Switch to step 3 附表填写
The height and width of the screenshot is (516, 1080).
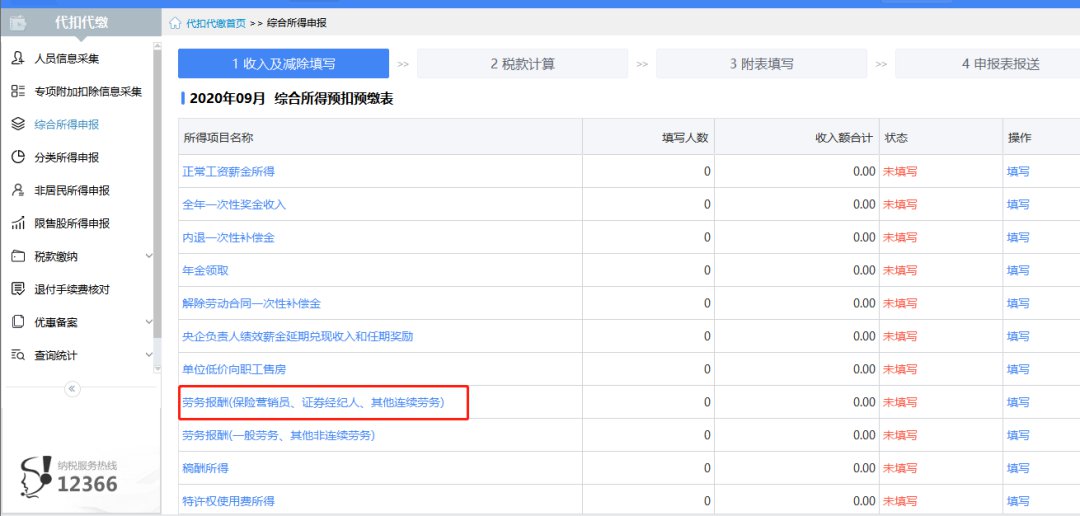click(x=761, y=64)
